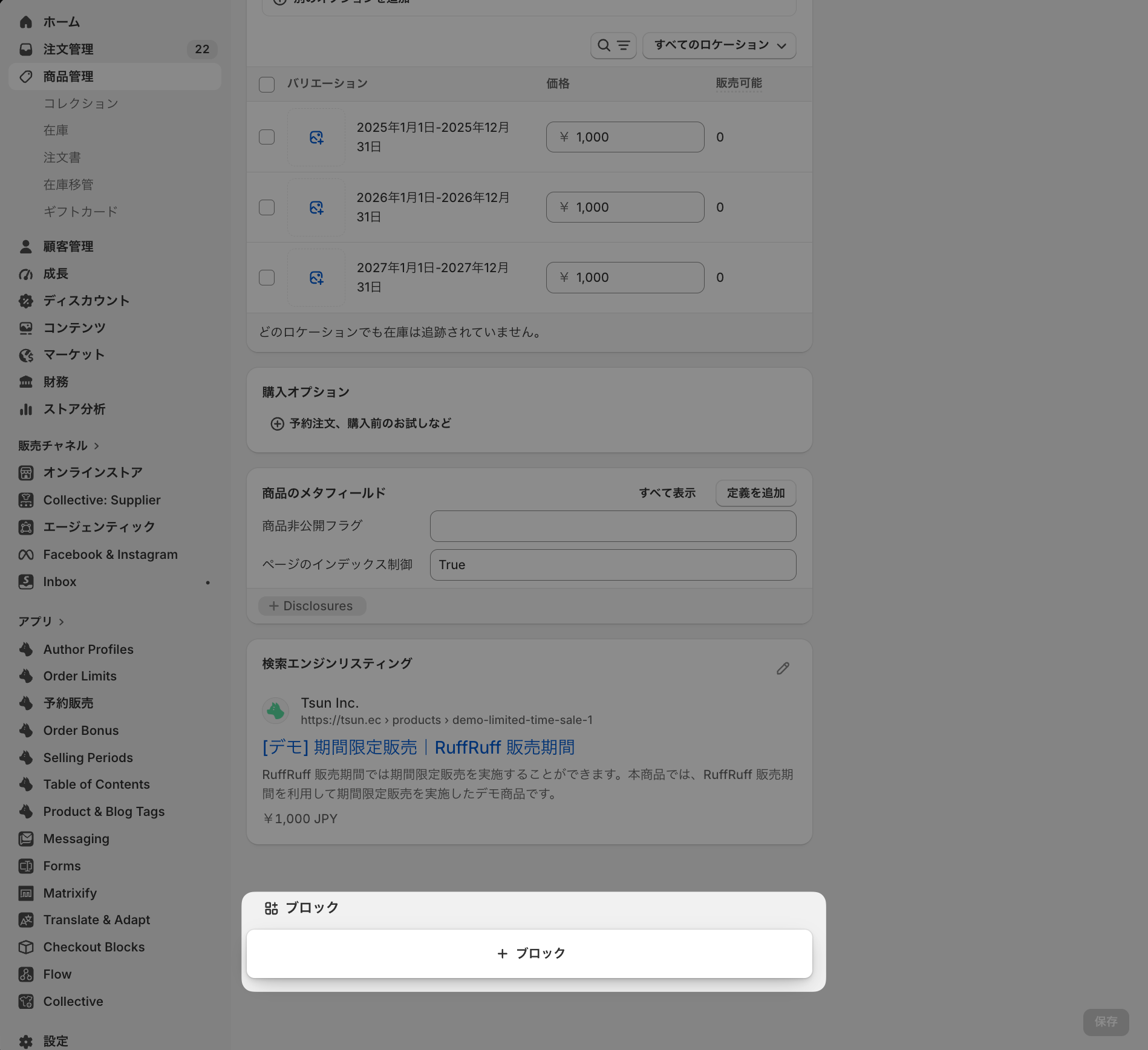Screen dimensions: 1148x1050
Task: Add image to the 2026年 variant
Action: pos(316,207)
